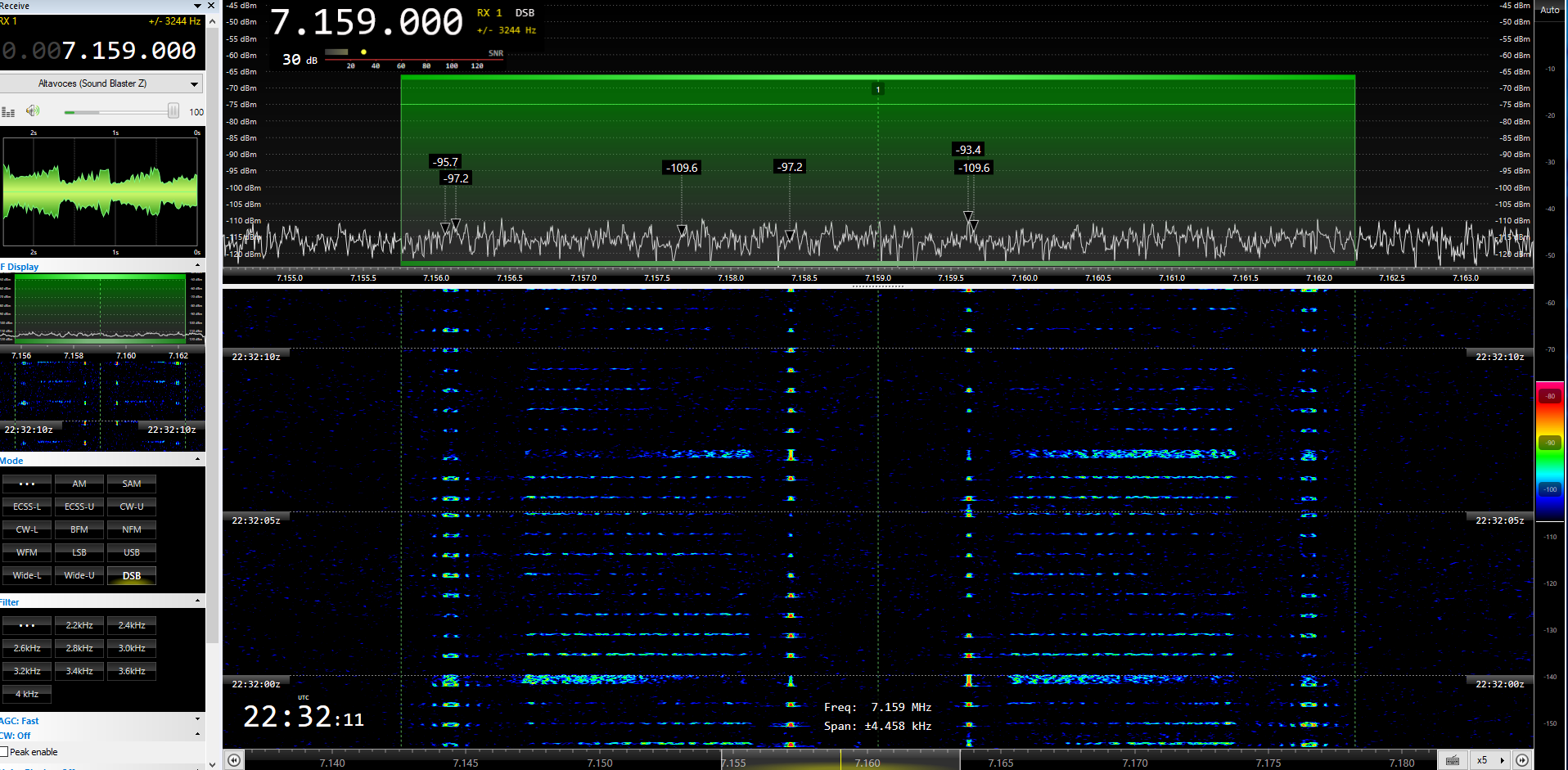Open the Altavoces audio device dropdown
The image size is (1568, 770).
194,83
